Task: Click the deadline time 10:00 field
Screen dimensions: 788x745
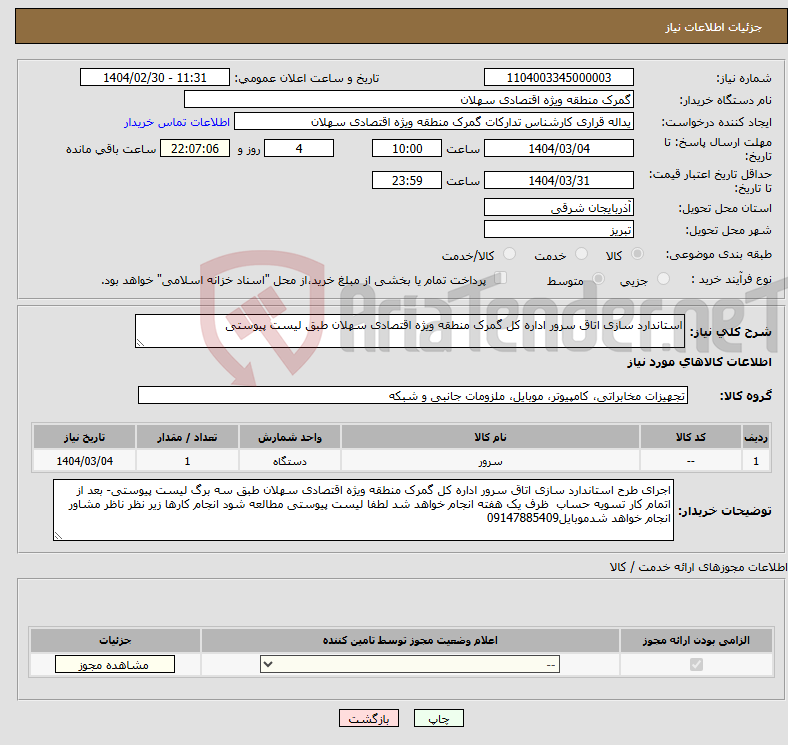Action: [407, 149]
